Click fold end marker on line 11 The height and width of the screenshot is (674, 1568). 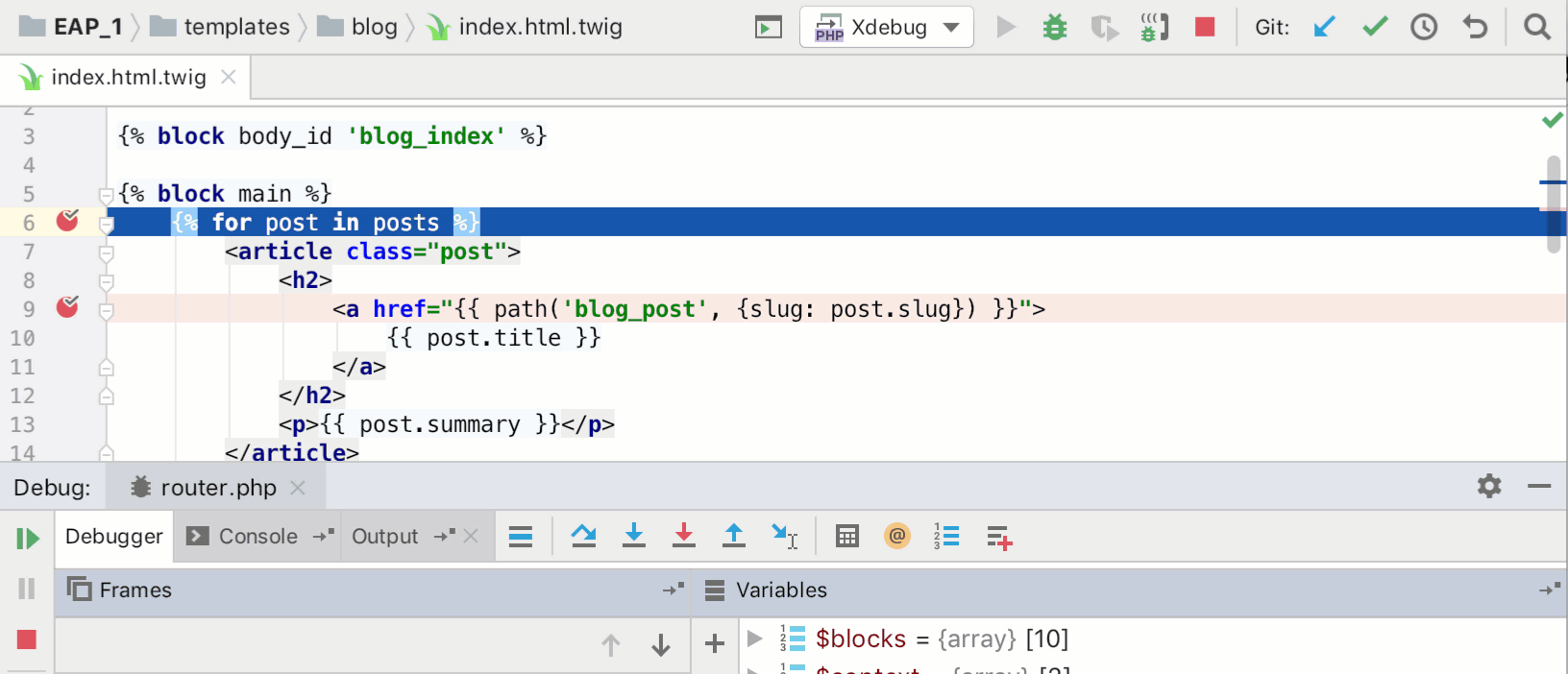107,367
